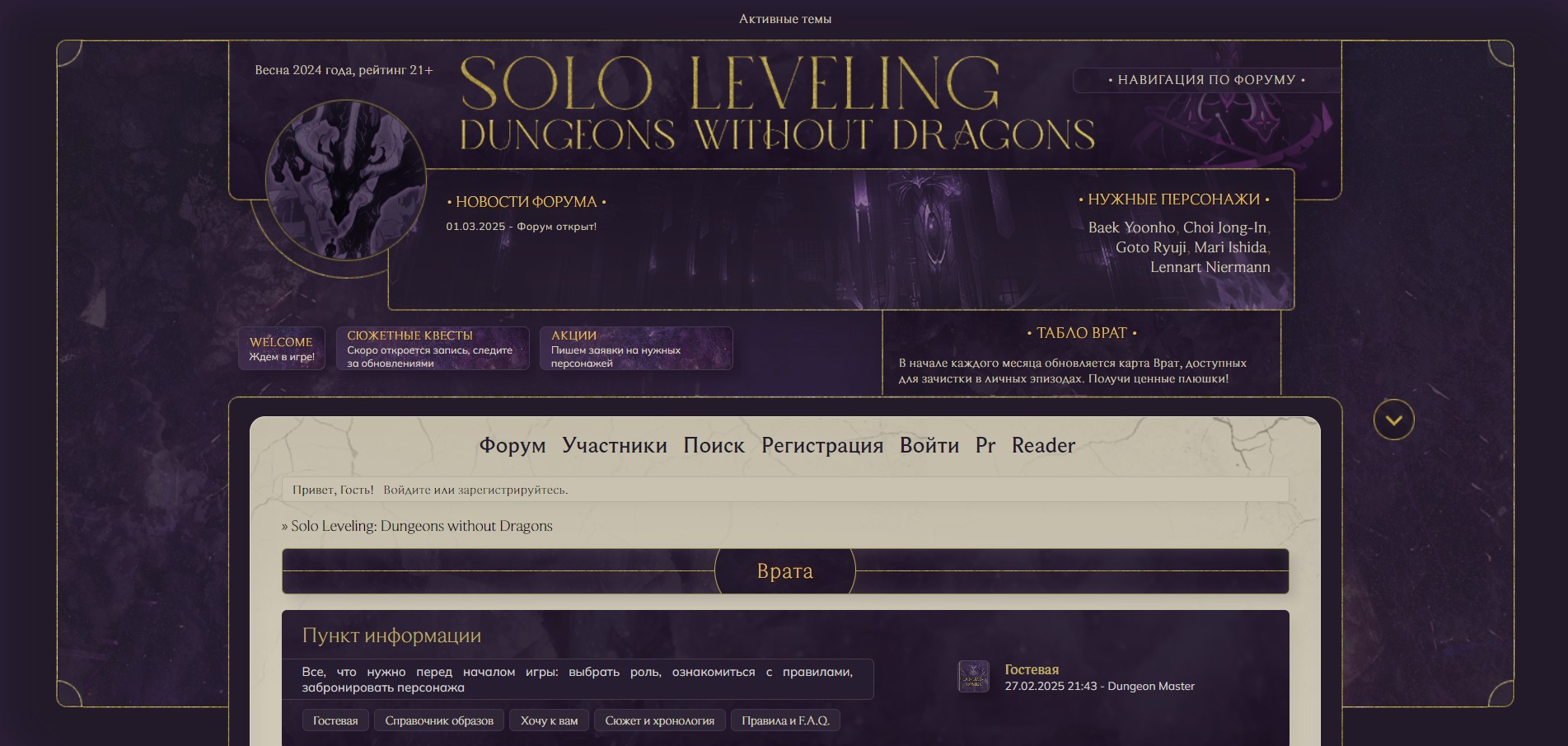Expand НАВИГАЦИЯ ПО ФОРУМУ menu
This screenshot has width=1568, height=746.
click(1206, 80)
